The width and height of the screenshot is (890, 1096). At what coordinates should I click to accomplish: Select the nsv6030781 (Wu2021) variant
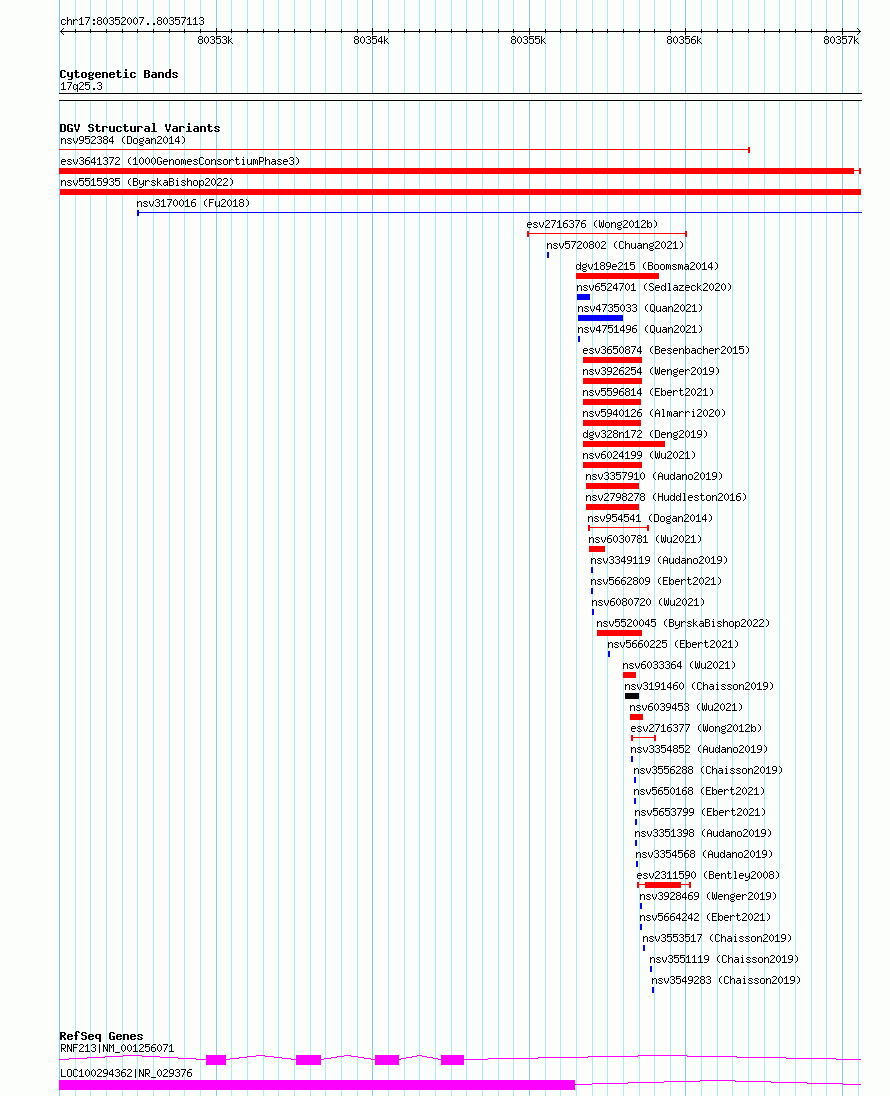[645, 539]
